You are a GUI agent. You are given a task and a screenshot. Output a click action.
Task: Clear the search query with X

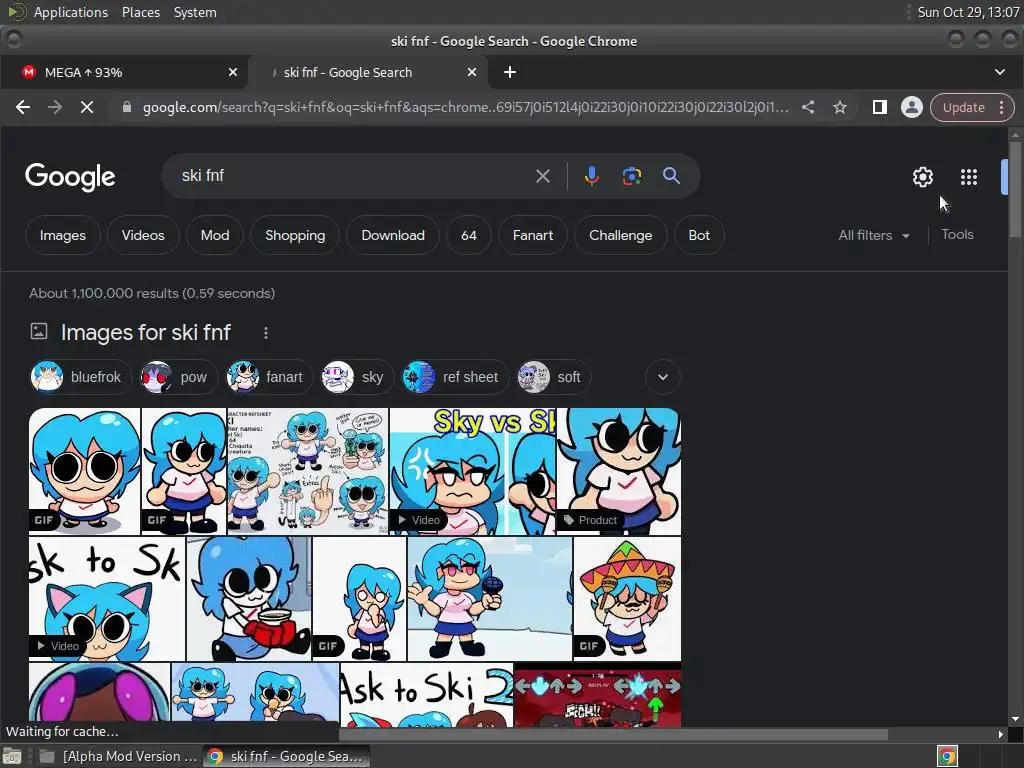(543, 176)
